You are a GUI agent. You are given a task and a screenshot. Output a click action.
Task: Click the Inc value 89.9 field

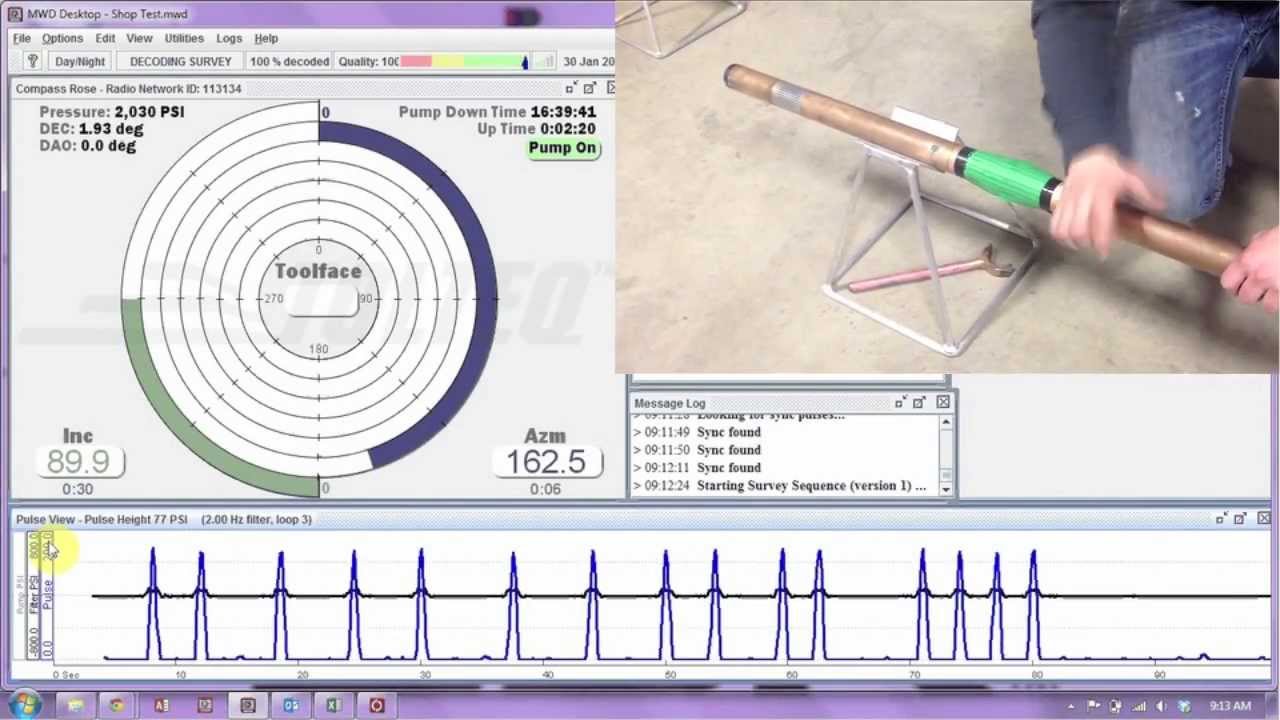(x=78, y=462)
